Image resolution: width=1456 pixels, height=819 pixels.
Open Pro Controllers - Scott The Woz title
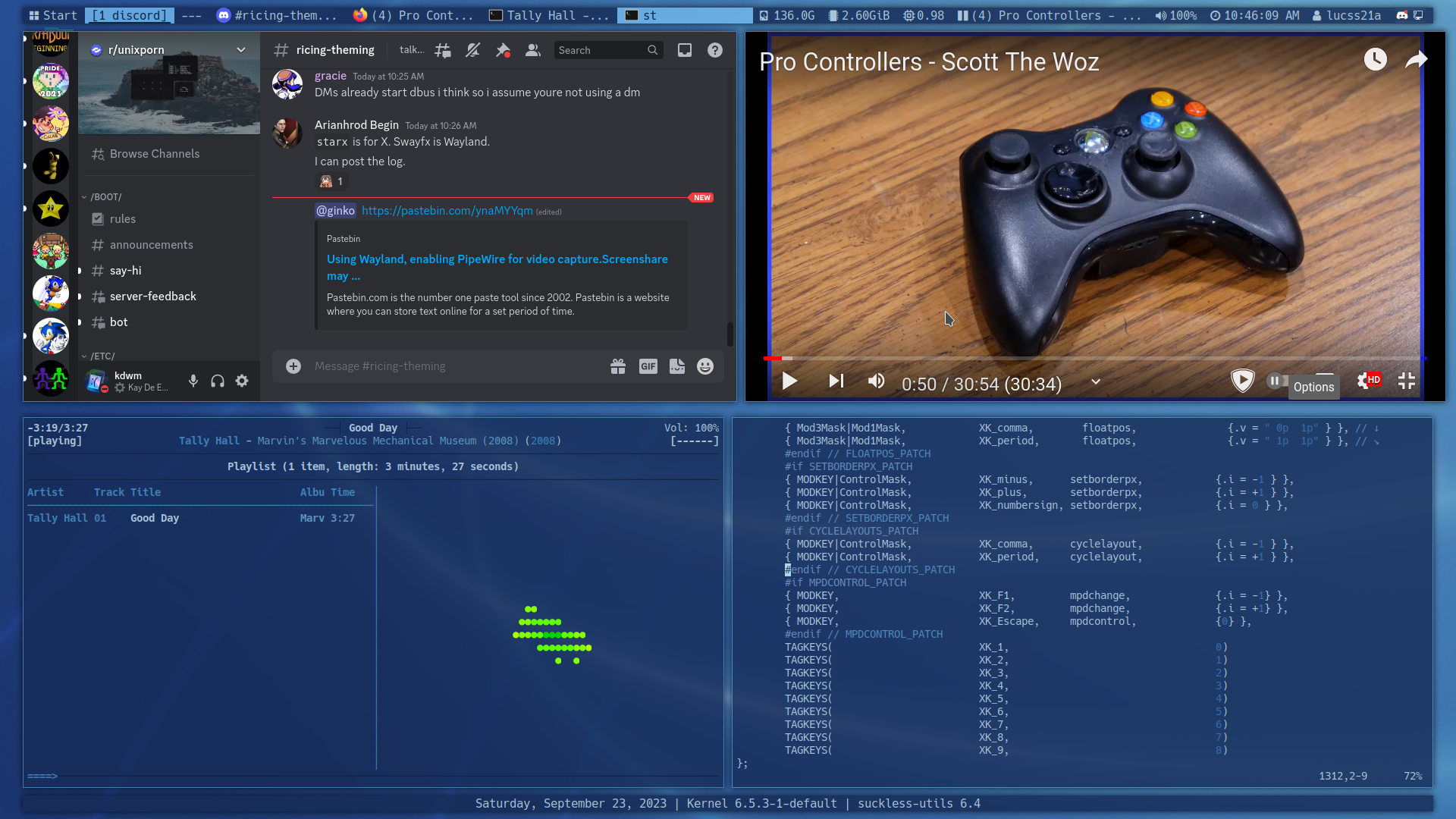(929, 62)
